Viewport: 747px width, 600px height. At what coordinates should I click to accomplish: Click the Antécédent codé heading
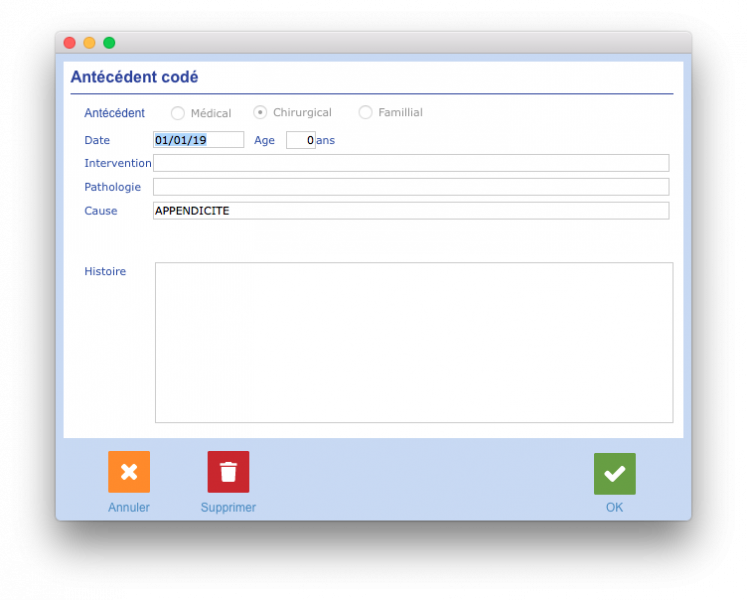click(x=134, y=77)
